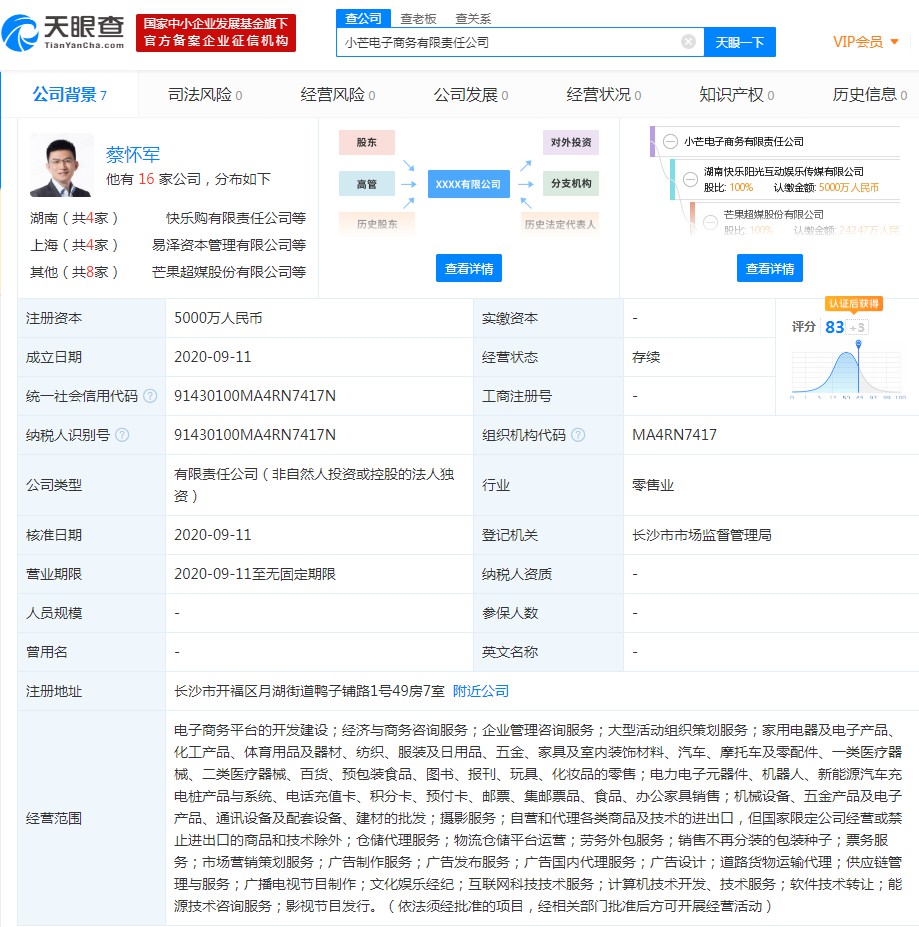Click the 长沙市开福区月湖街道鸭子铺路1号49房7室 address

309,691
